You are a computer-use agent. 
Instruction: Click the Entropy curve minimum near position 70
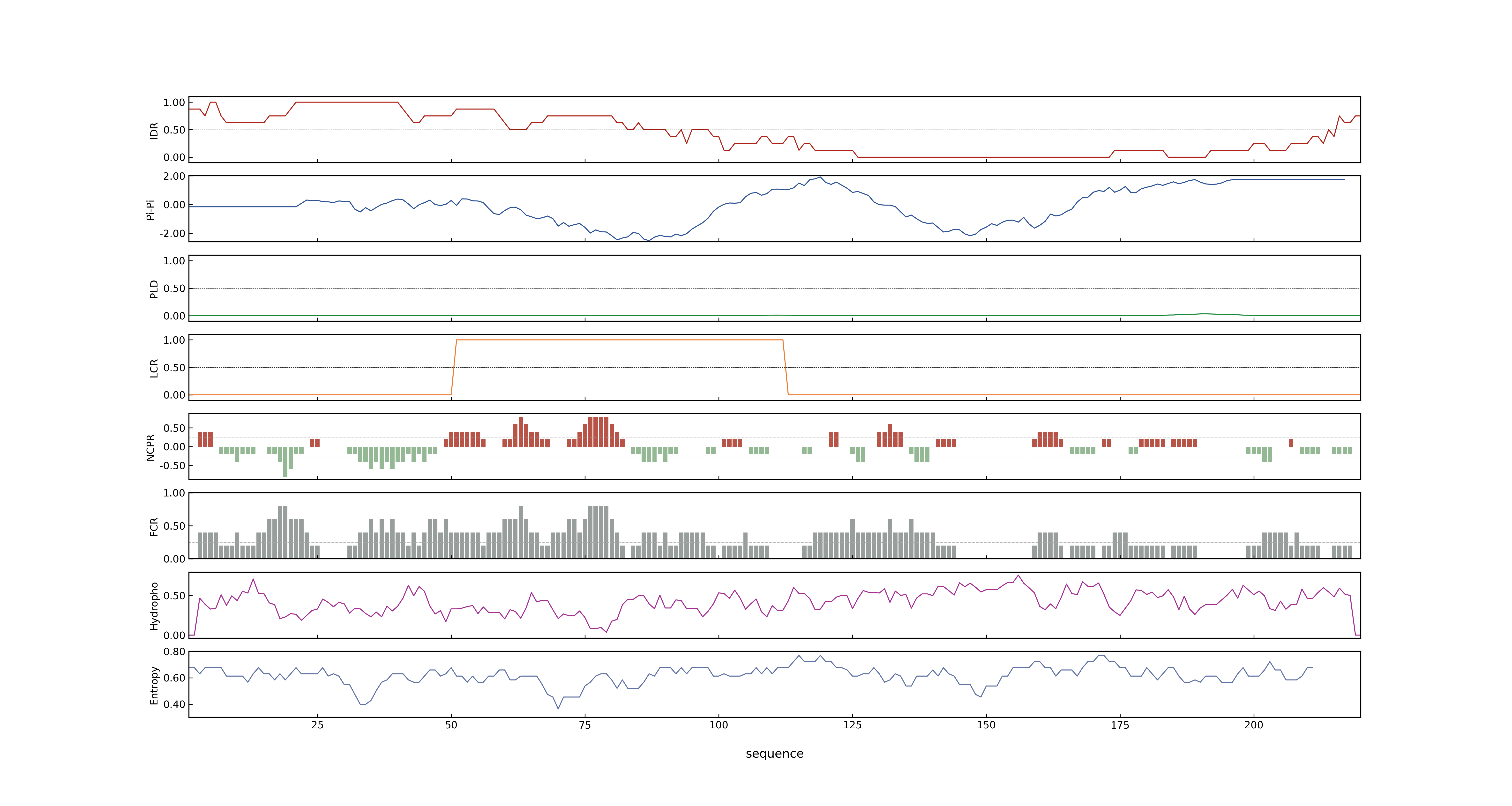[558, 708]
